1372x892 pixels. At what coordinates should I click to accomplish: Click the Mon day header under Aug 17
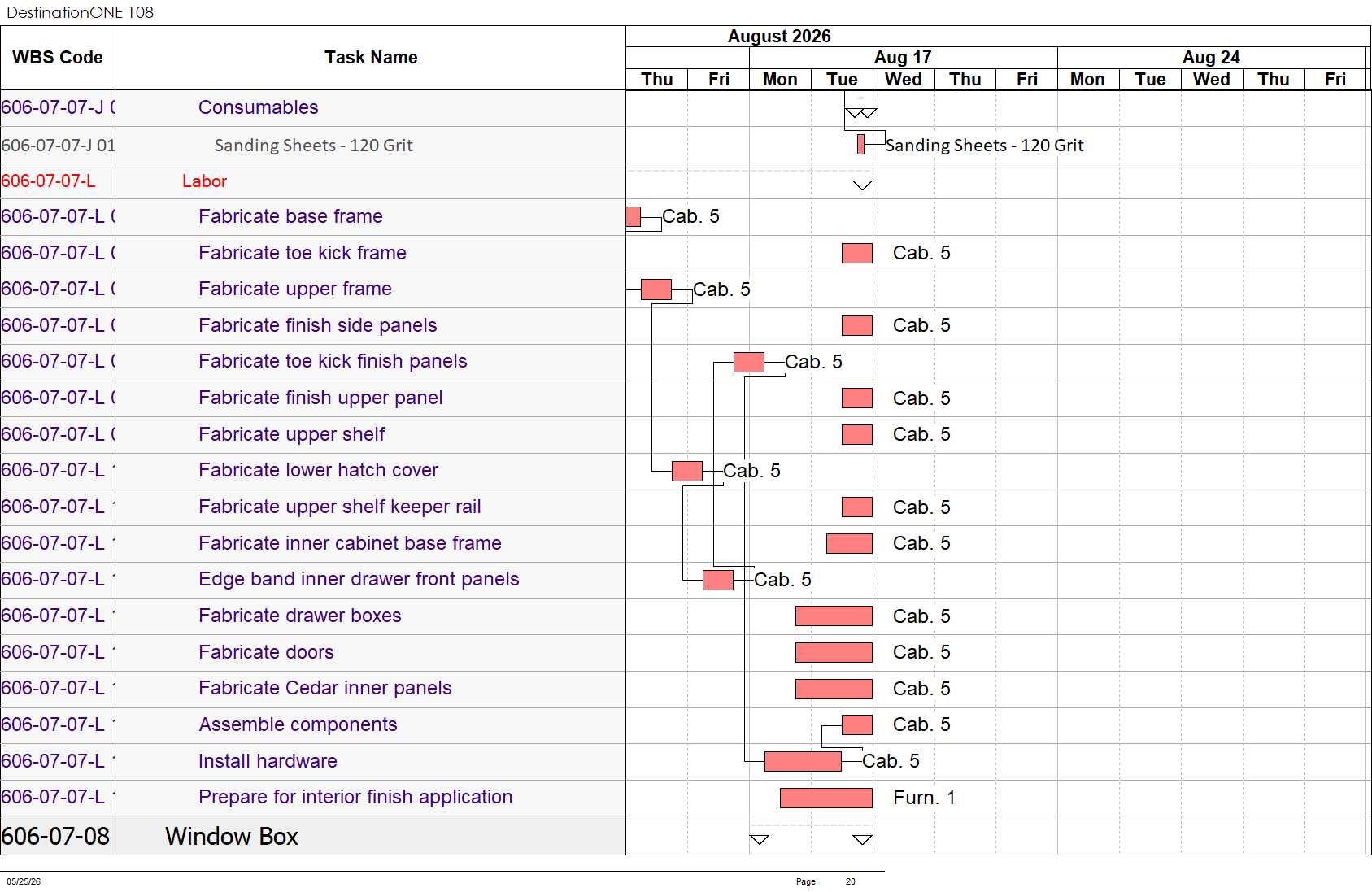point(780,80)
